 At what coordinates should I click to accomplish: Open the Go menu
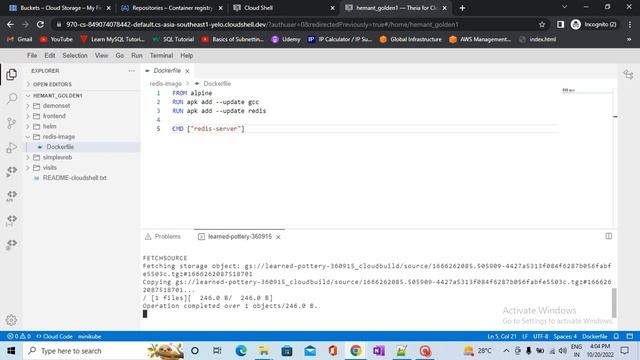[120, 56]
